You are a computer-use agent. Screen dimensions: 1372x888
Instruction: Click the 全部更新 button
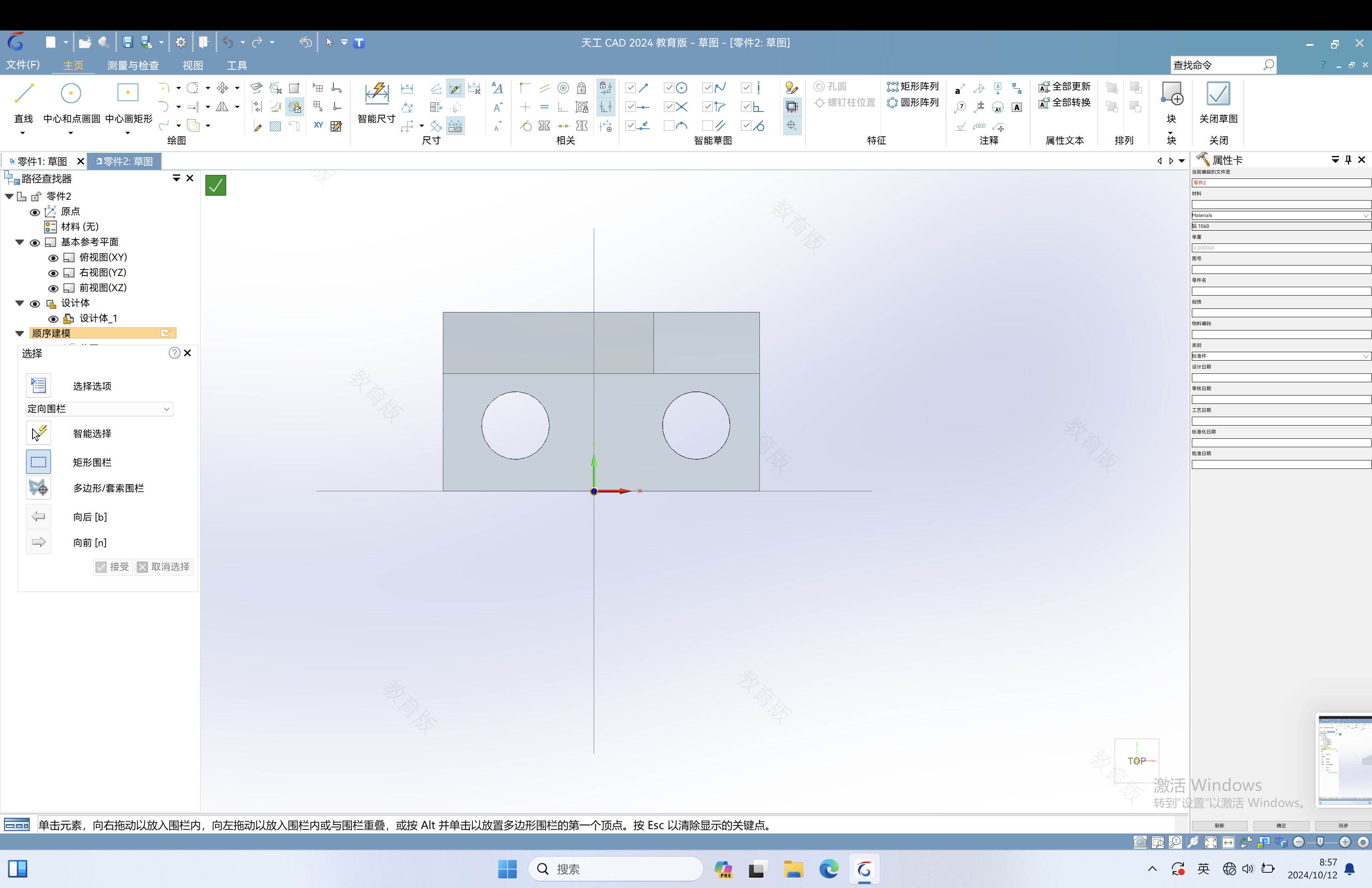tap(1065, 87)
